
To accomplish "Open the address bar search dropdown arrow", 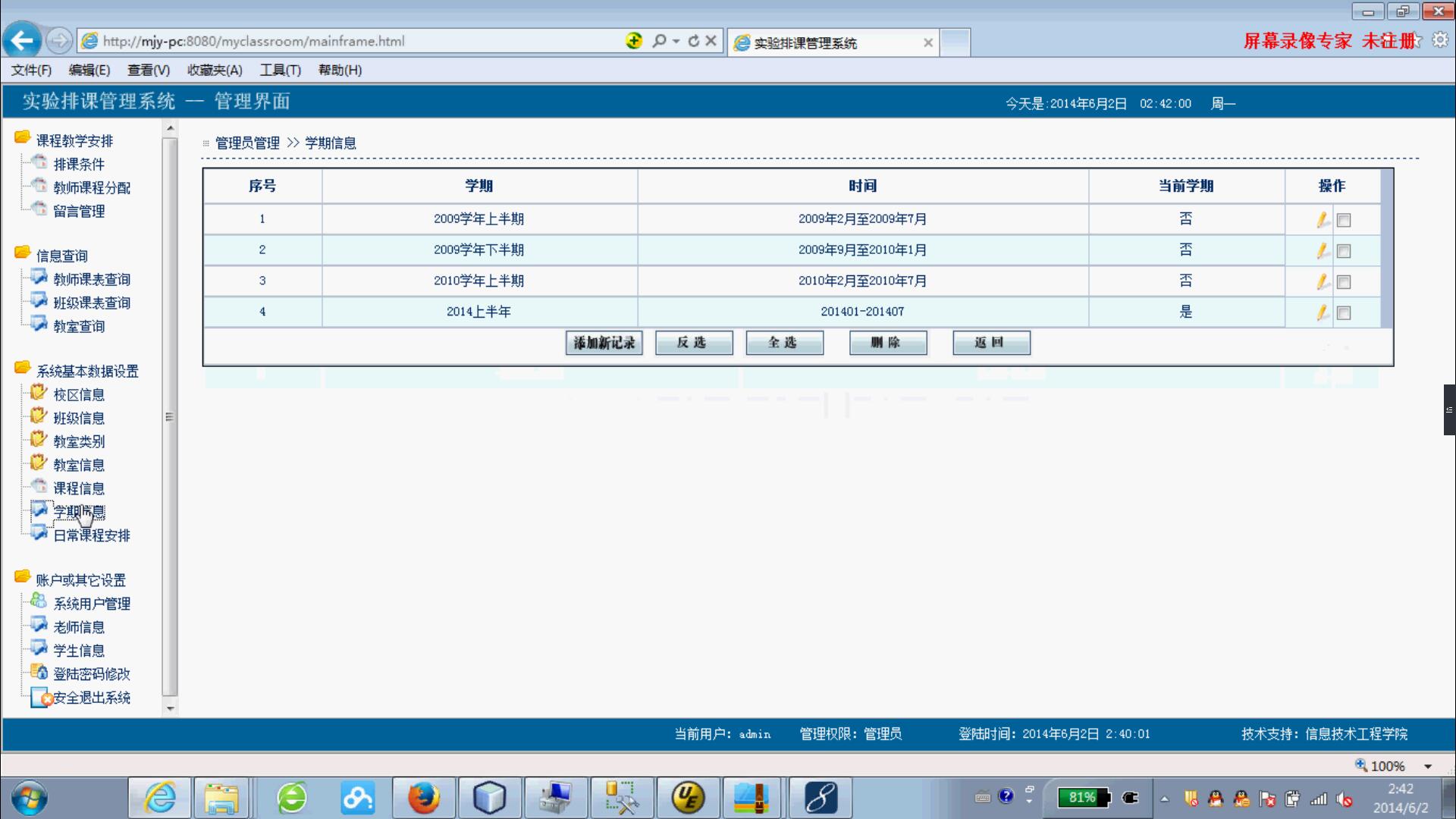I will coord(676,42).
